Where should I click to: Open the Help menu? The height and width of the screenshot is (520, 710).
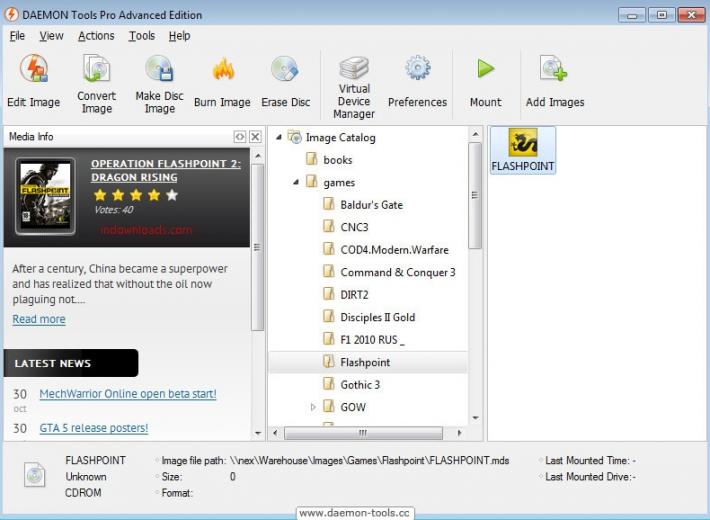[x=179, y=36]
